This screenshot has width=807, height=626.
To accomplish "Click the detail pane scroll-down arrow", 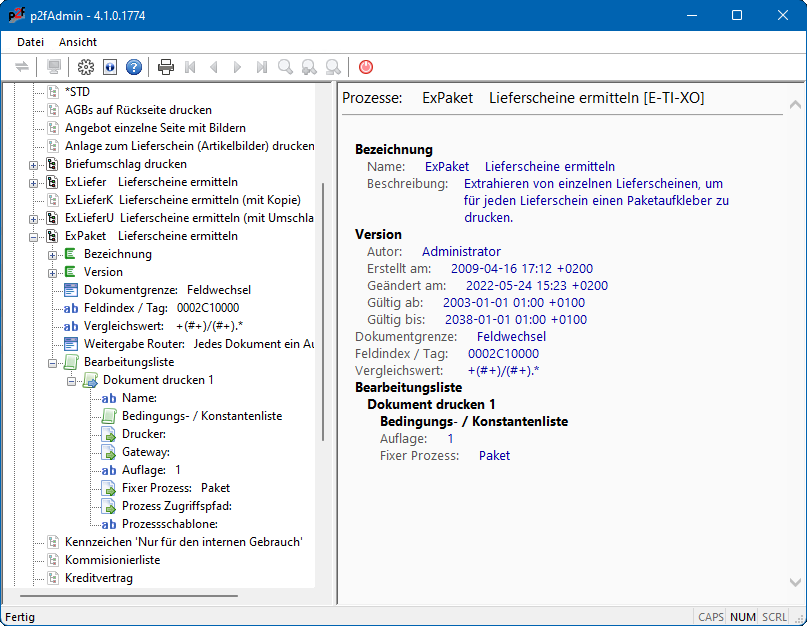I will click(x=794, y=582).
